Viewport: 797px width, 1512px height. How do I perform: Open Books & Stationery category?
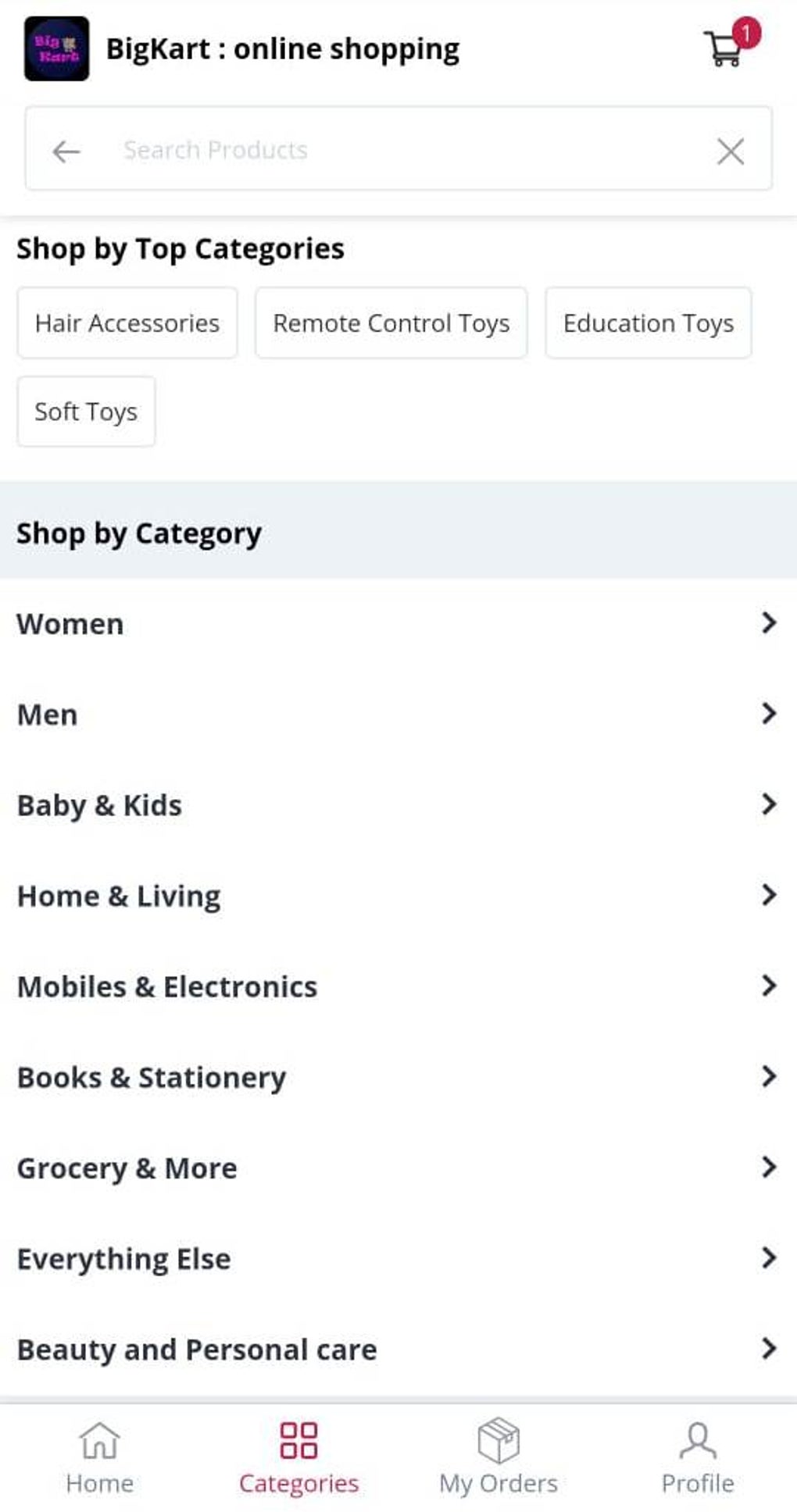(152, 1078)
